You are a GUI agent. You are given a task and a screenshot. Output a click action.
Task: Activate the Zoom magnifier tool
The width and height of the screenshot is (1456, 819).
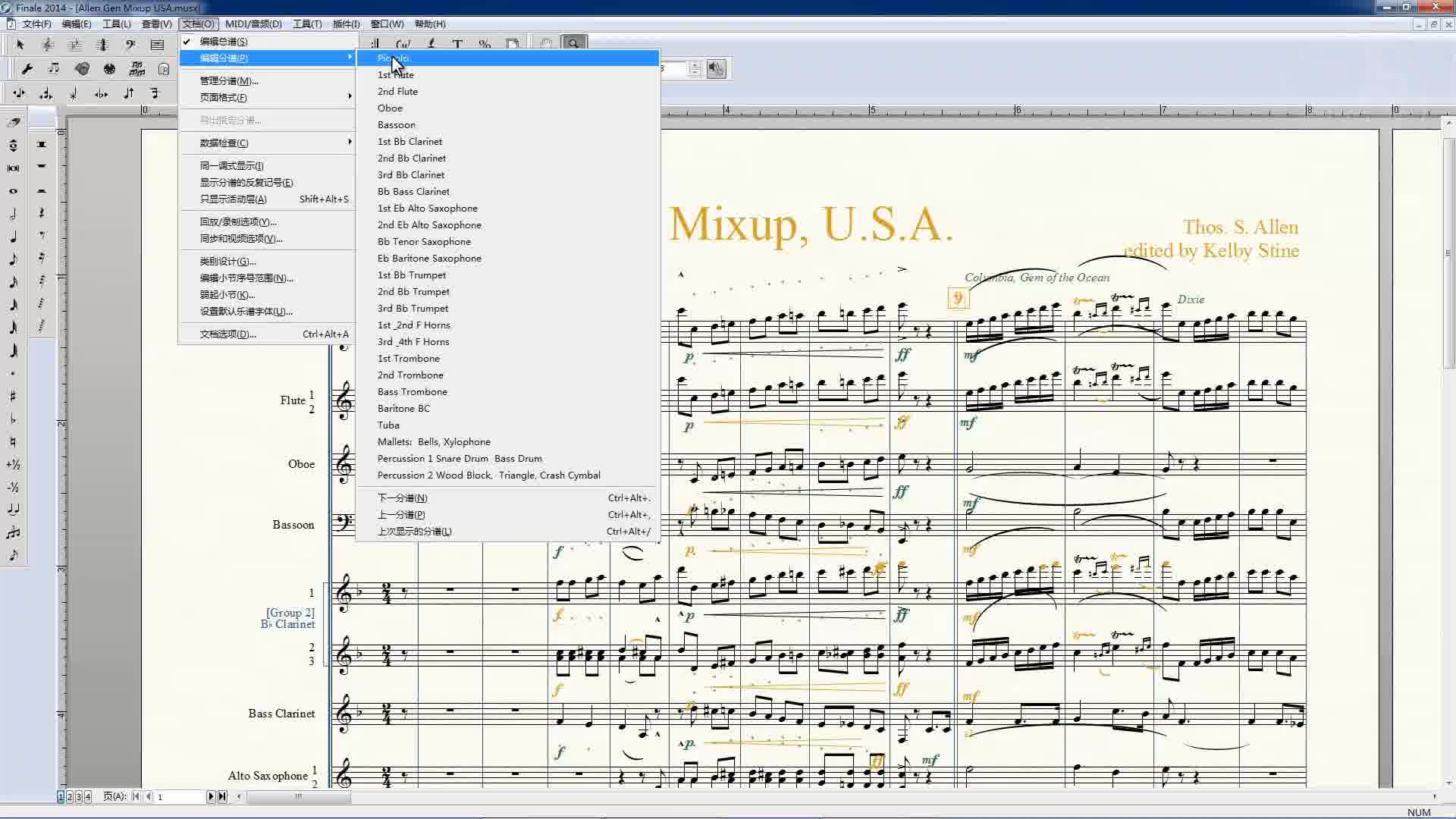coord(574,44)
